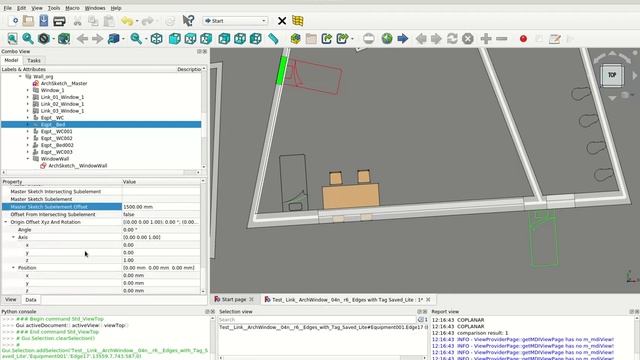
Task: Open the zoom magnifier dropdown arrow
Action: 145,39
